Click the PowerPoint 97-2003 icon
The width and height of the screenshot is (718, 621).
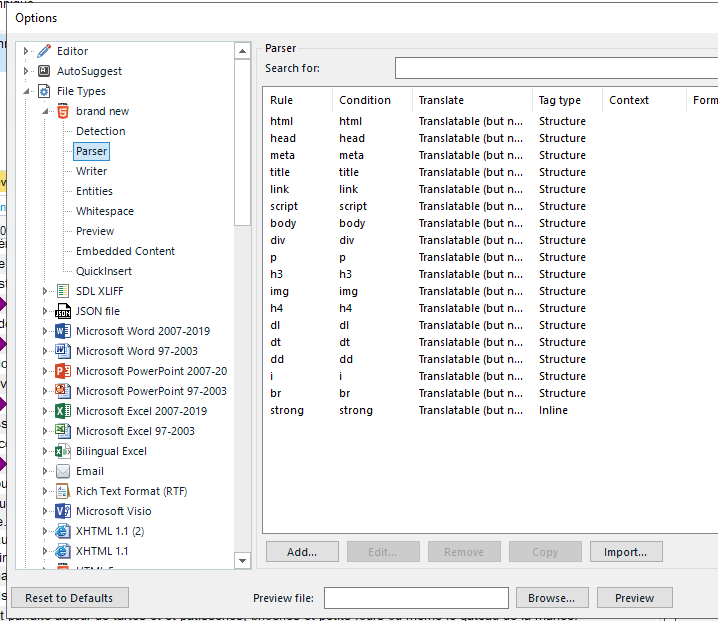[x=63, y=391]
